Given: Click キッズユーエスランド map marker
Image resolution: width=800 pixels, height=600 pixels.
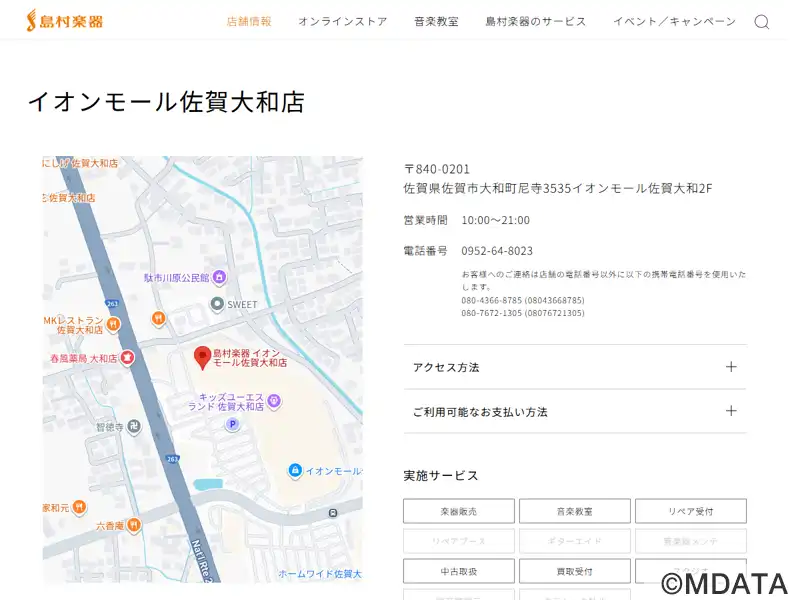Looking at the screenshot, I should (x=274, y=401).
